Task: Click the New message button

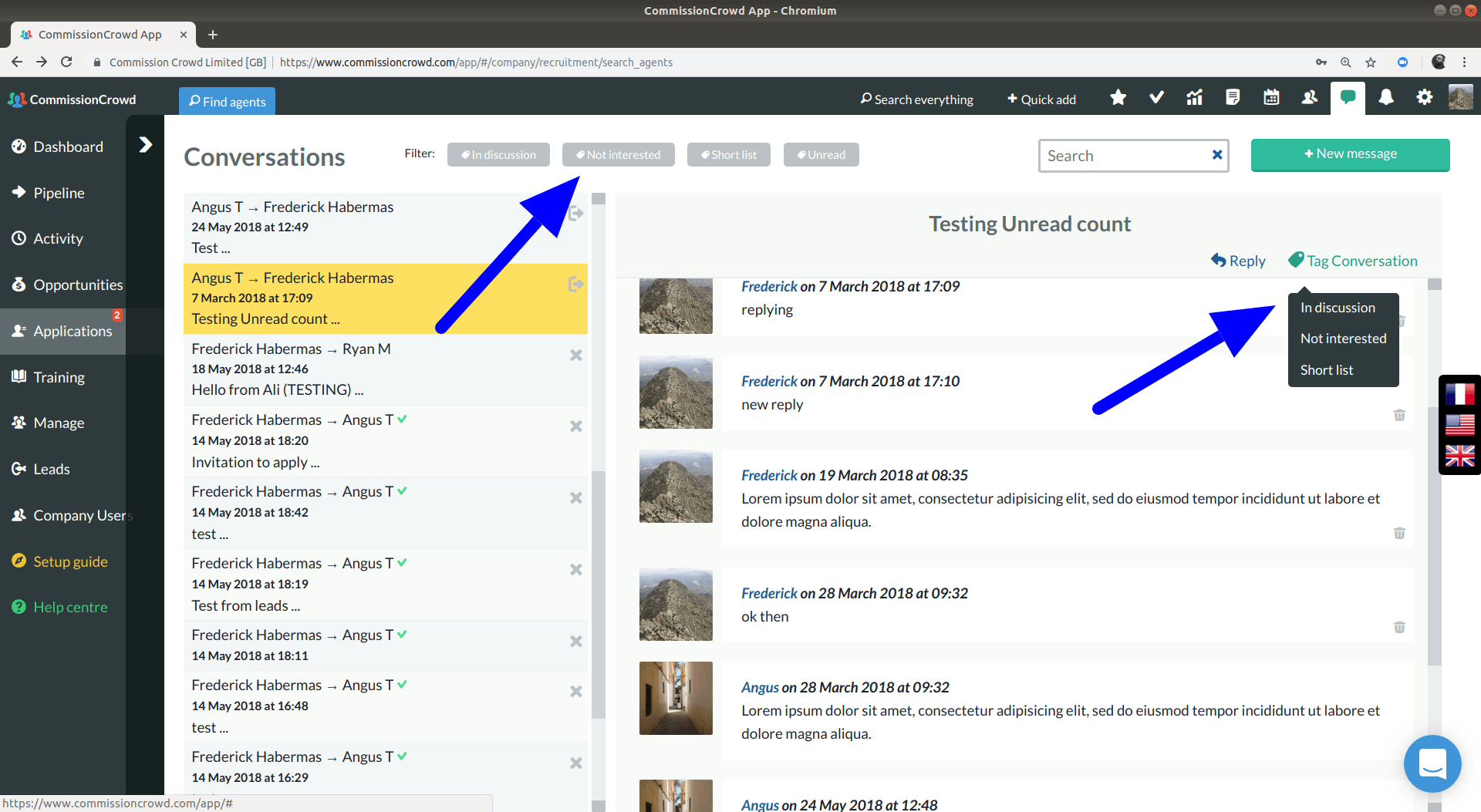Action: click(x=1350, y=154)
